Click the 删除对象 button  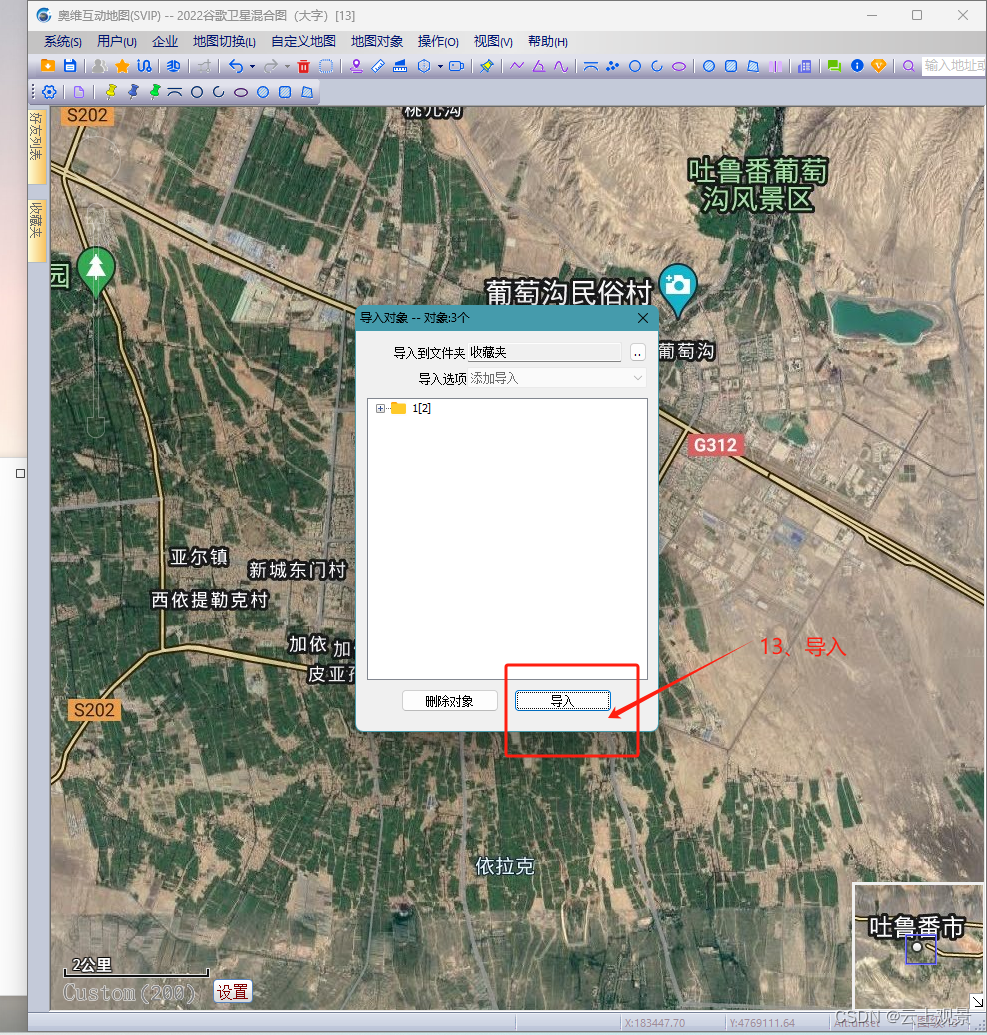[x=450, y=701]
